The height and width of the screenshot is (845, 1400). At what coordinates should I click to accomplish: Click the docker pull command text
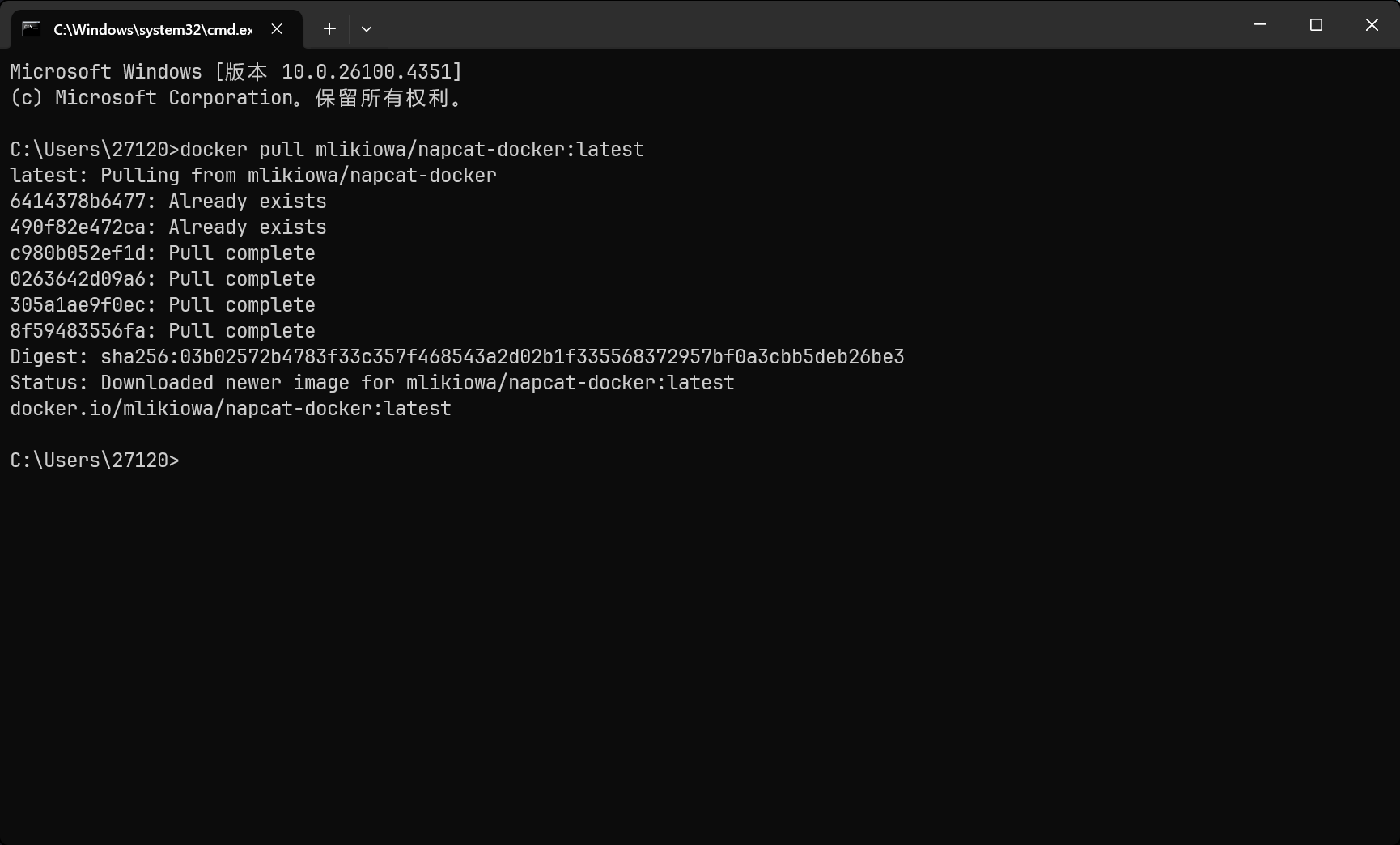click(413, 149)
